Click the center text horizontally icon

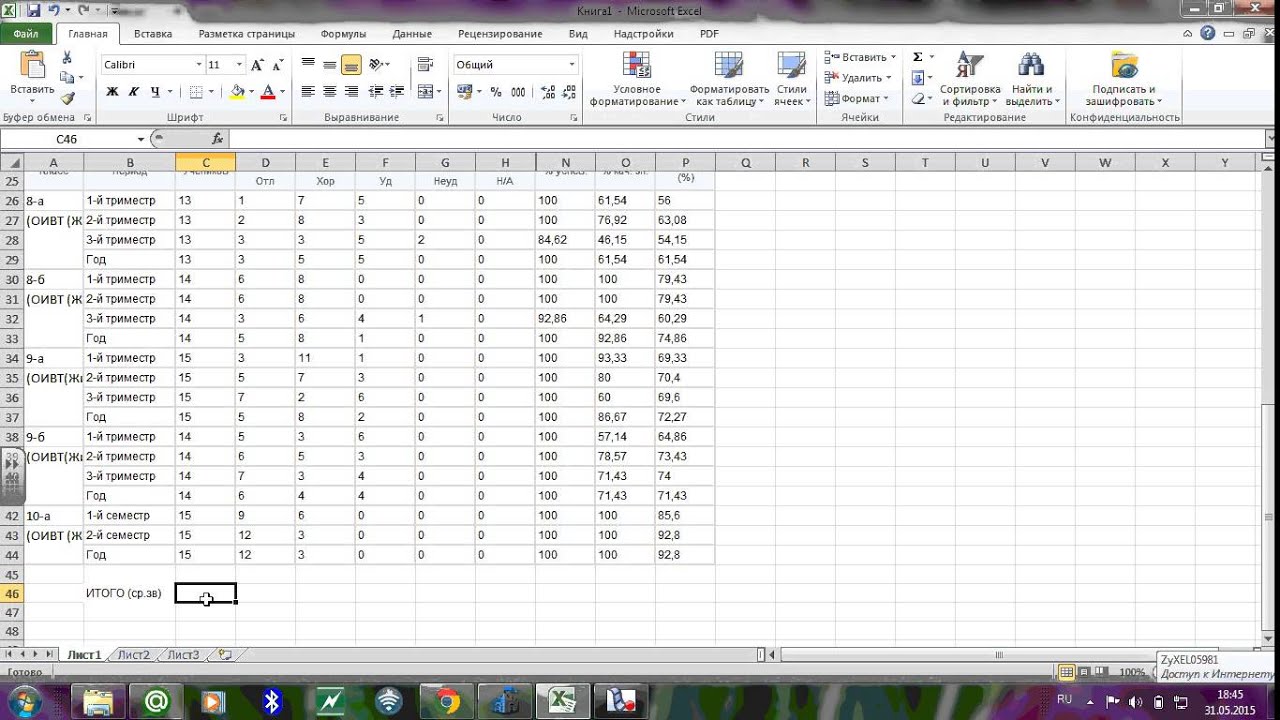click(x=329, y=91)
